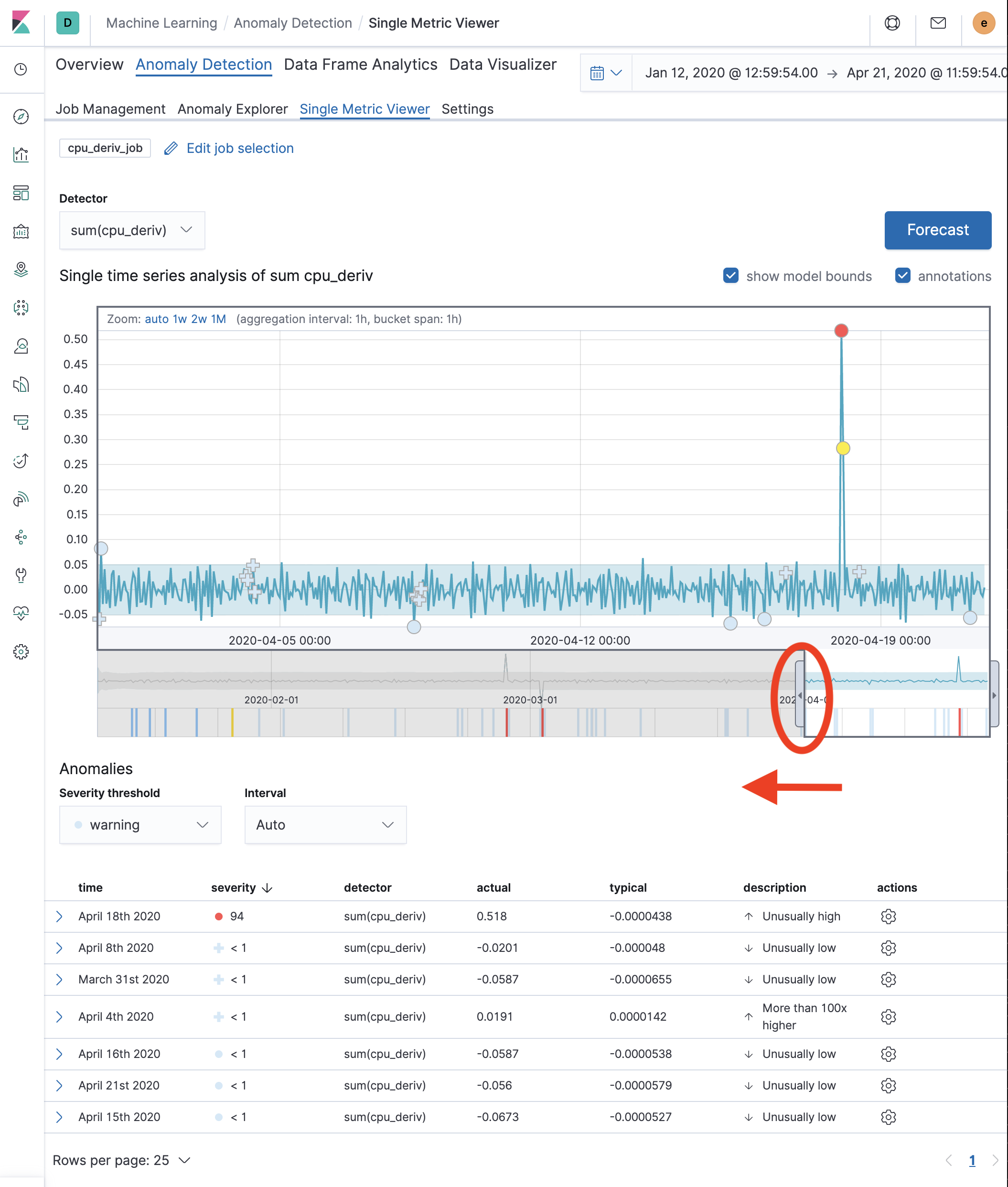The image size is (1008, 1187).
Task: Click Edit job selection link
Action: [x=239, y=148]
